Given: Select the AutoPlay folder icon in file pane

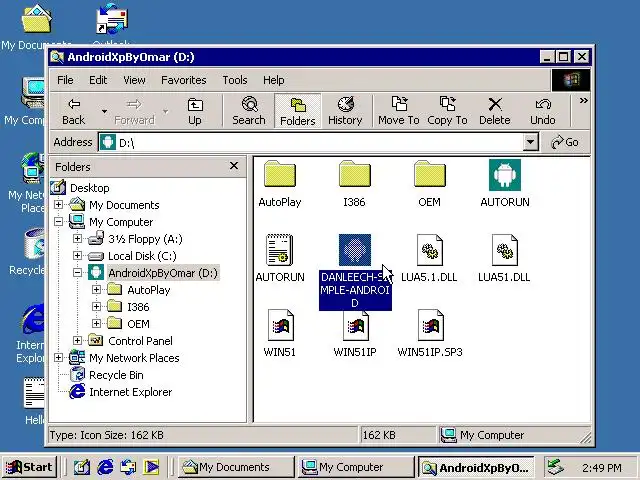Looking at the screenshot, I should (x=280, y=184).
